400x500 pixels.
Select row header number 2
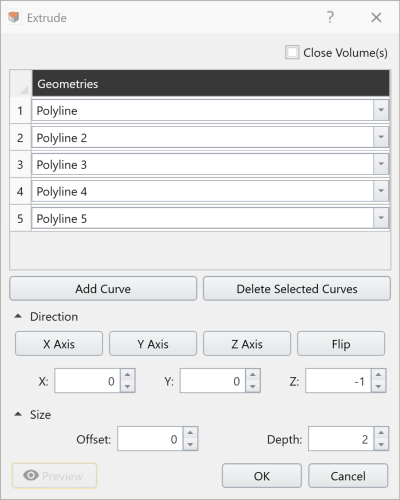20,138
